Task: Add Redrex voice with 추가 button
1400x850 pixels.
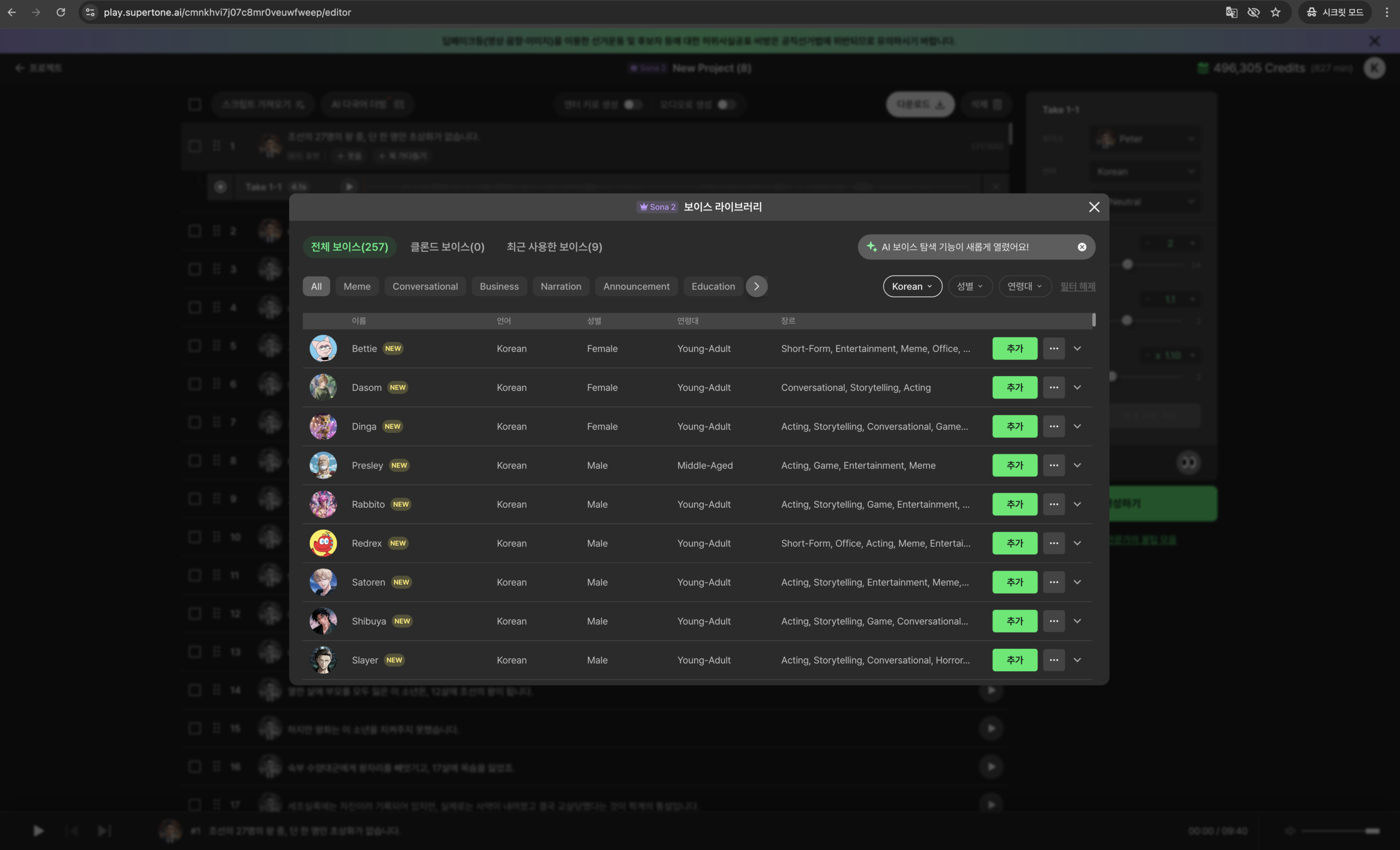Action: [x=1014, y=543]
